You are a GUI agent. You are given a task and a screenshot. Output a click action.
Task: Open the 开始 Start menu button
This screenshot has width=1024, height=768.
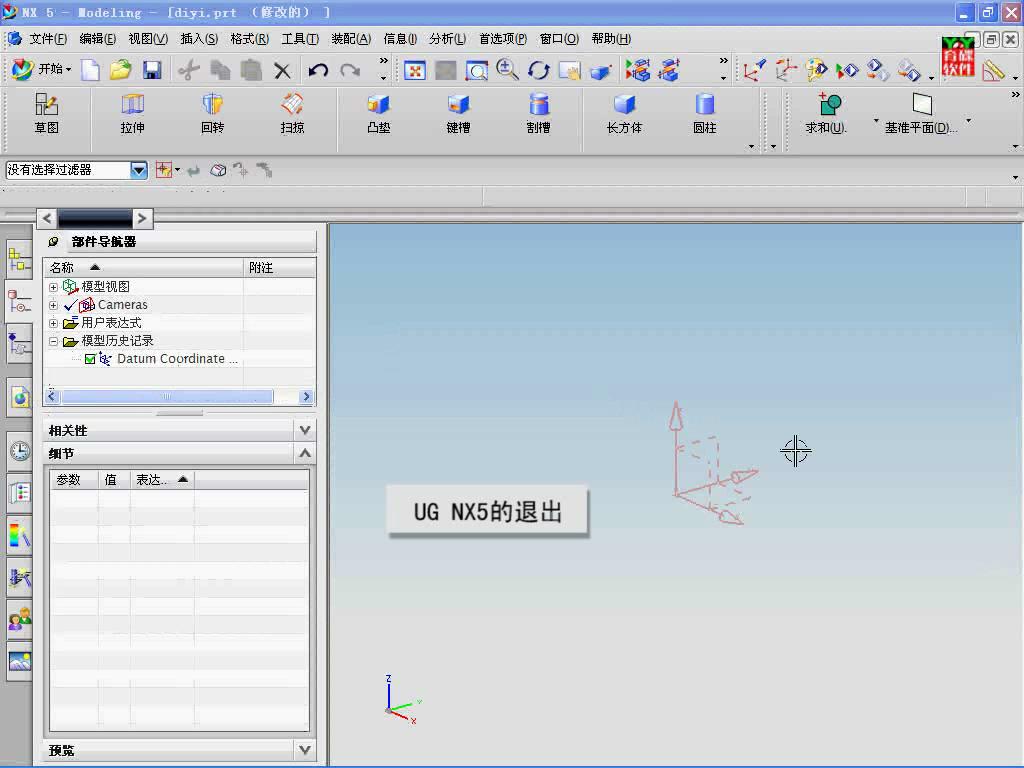point(42,69)
